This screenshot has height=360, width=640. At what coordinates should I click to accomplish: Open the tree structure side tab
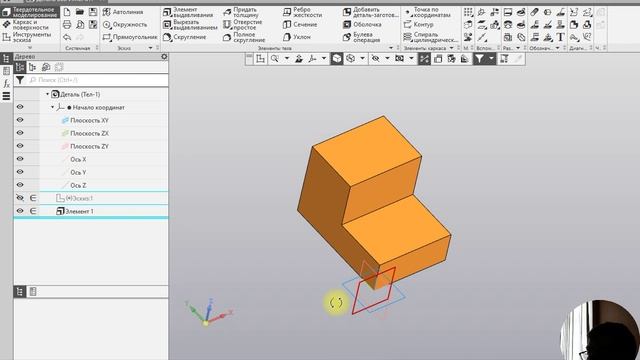tap(6, 59)
